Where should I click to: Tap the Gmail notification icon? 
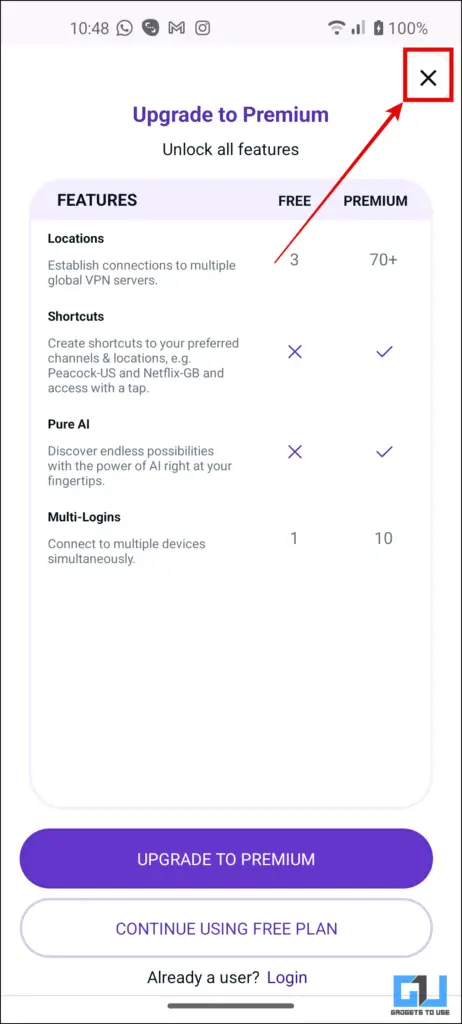tap(176, 28)
